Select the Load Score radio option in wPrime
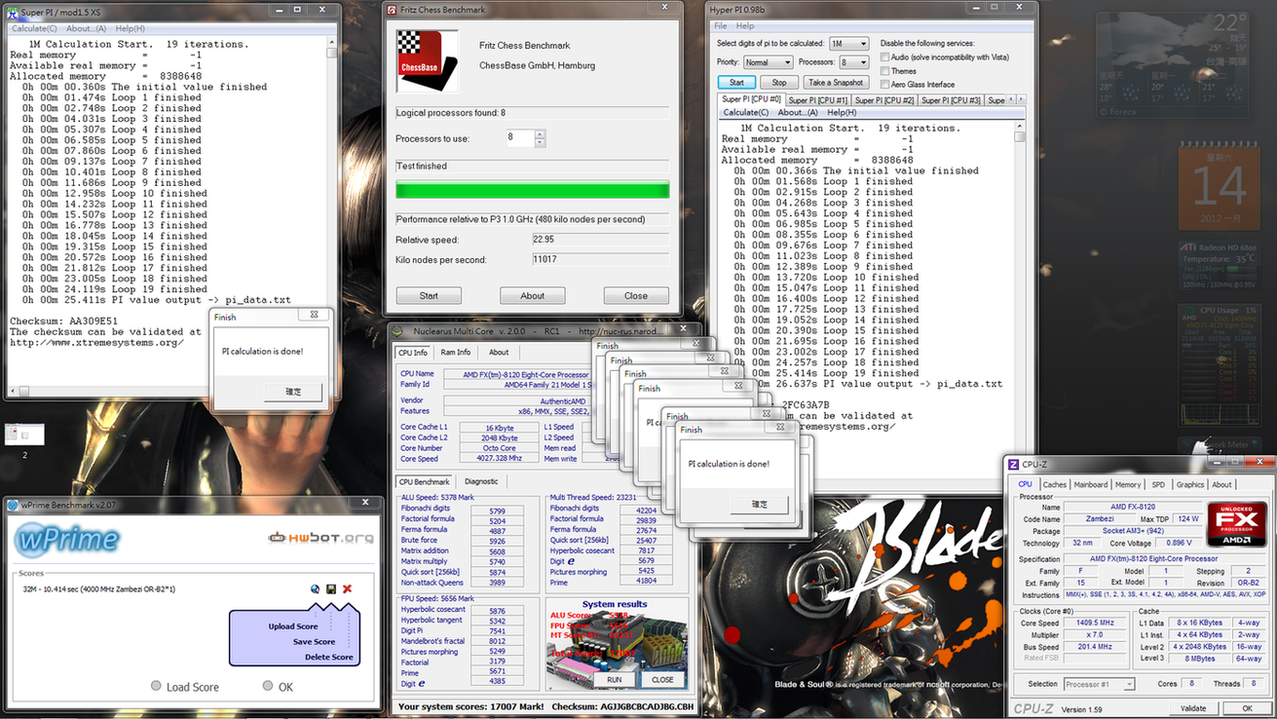 click(x=155, y=686)
